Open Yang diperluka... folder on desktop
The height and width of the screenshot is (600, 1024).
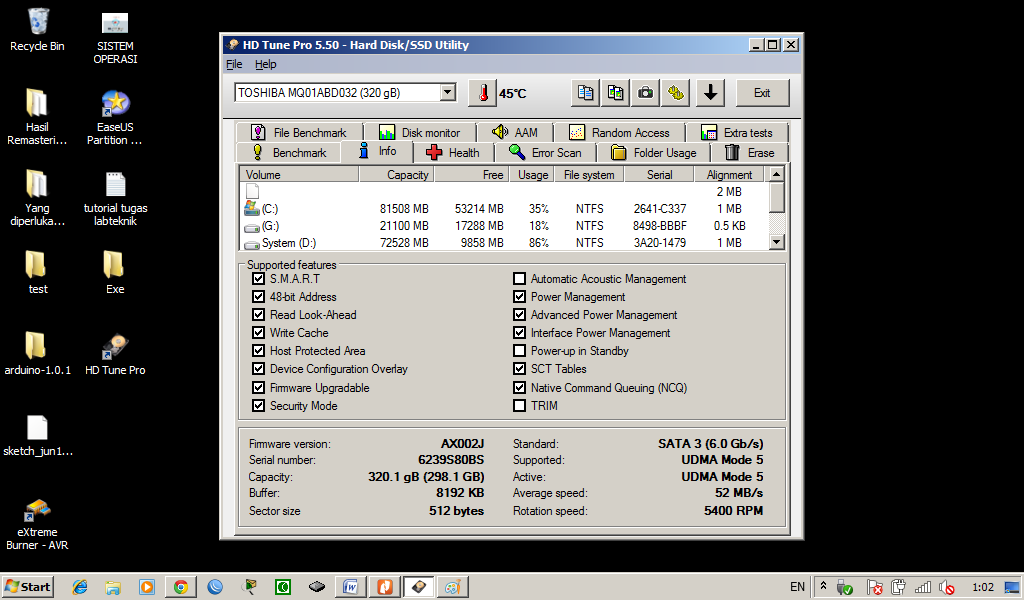(x=37, y=198)
